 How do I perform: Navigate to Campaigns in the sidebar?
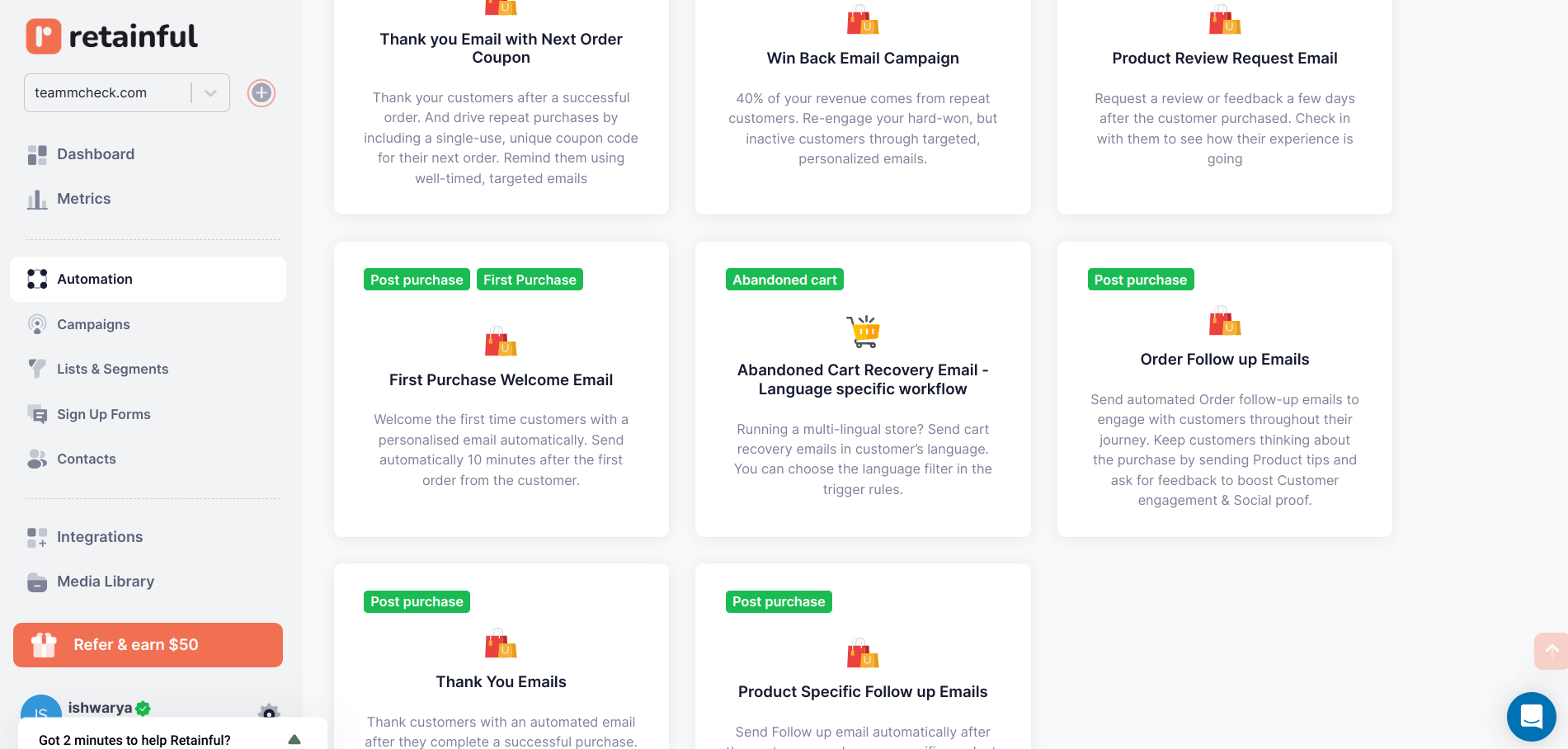coord(37,324)
